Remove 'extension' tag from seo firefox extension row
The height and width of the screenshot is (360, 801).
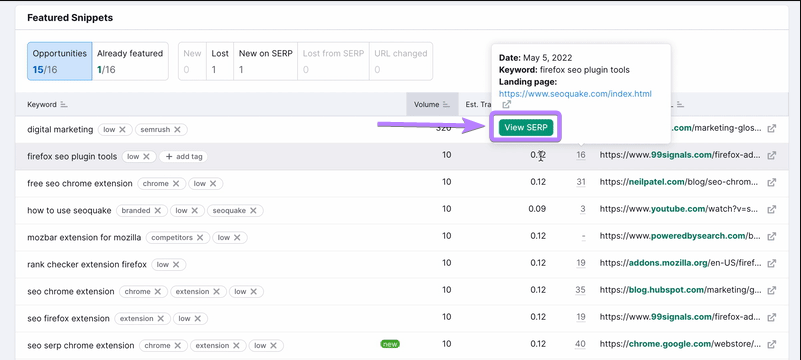(x=160, y=319)
